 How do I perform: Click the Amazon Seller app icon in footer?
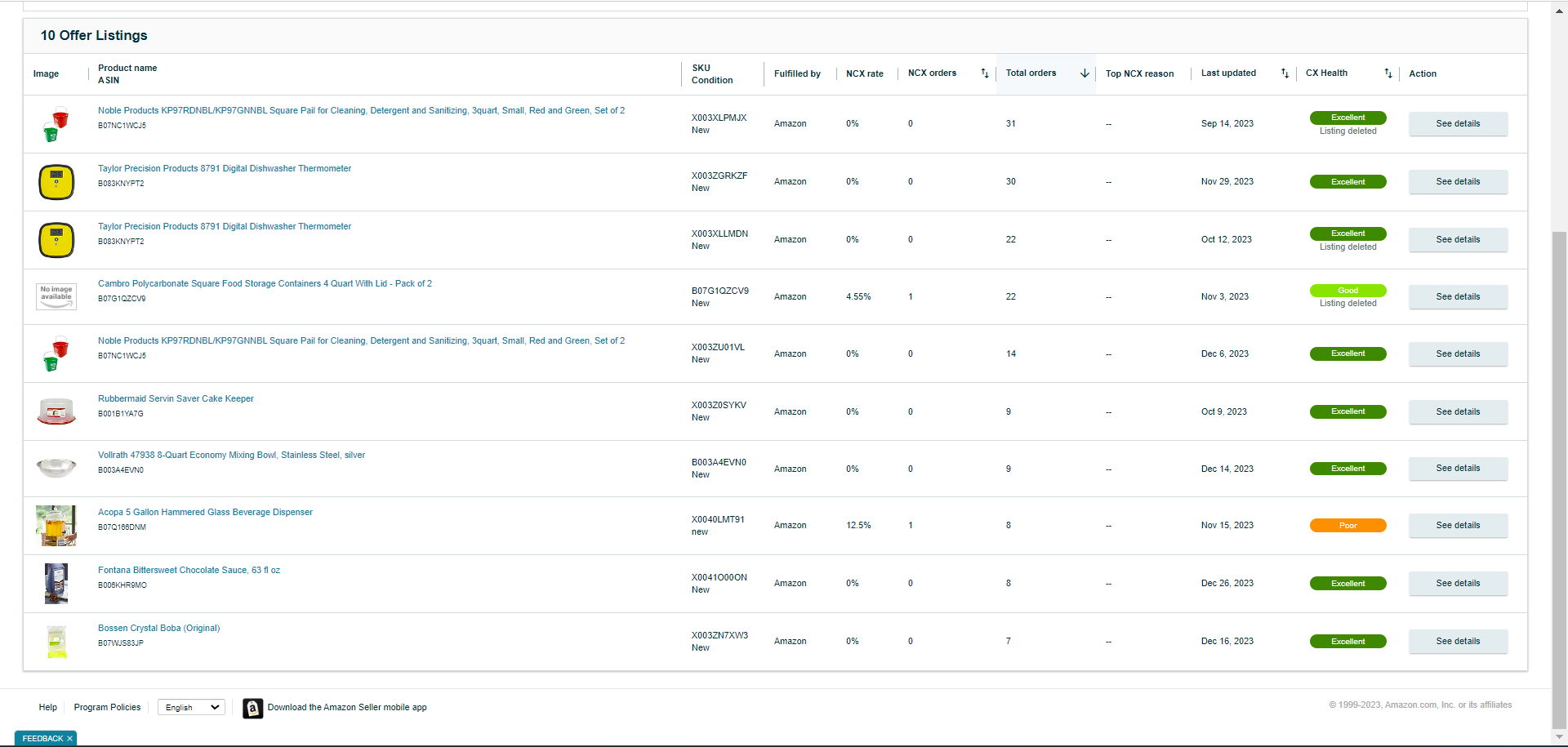click(x=253, y=708)
